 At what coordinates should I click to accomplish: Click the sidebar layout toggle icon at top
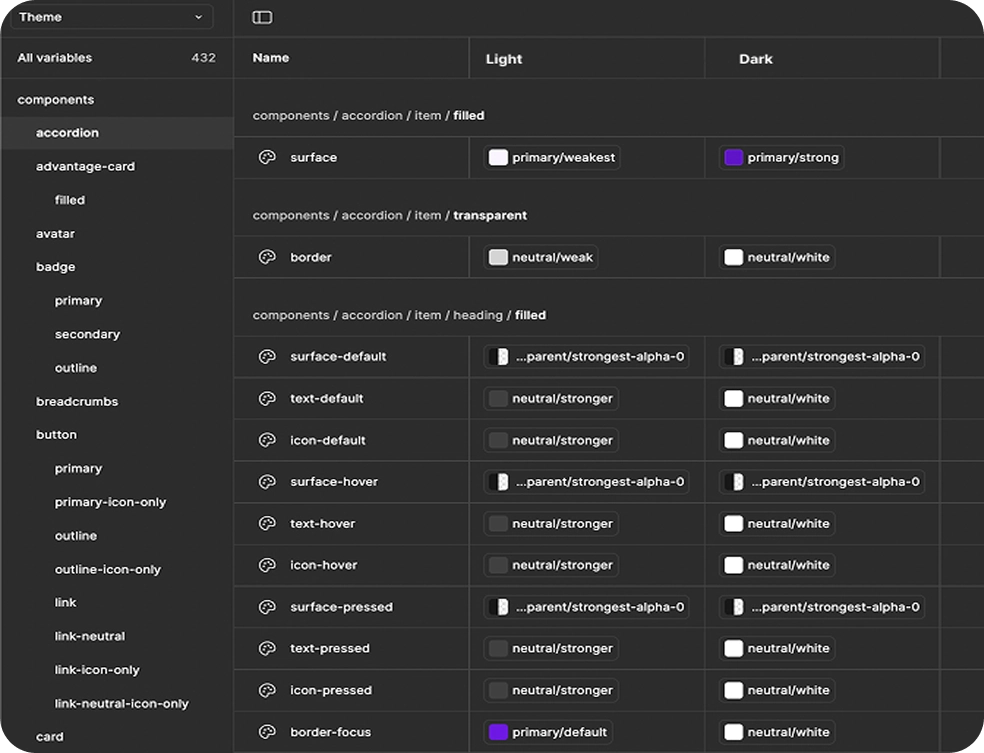point(261,17)
